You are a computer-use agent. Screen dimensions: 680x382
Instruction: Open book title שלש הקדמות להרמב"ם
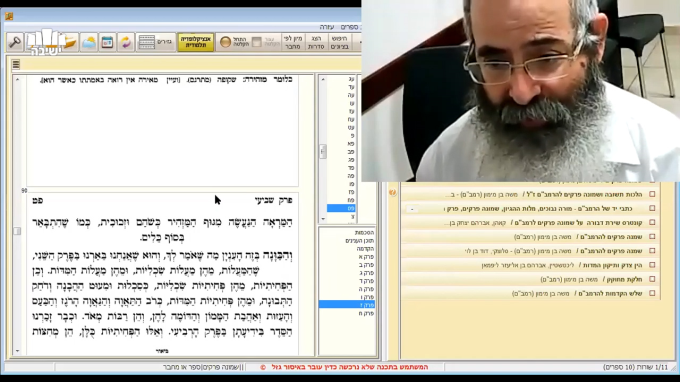tap(611, 294)
